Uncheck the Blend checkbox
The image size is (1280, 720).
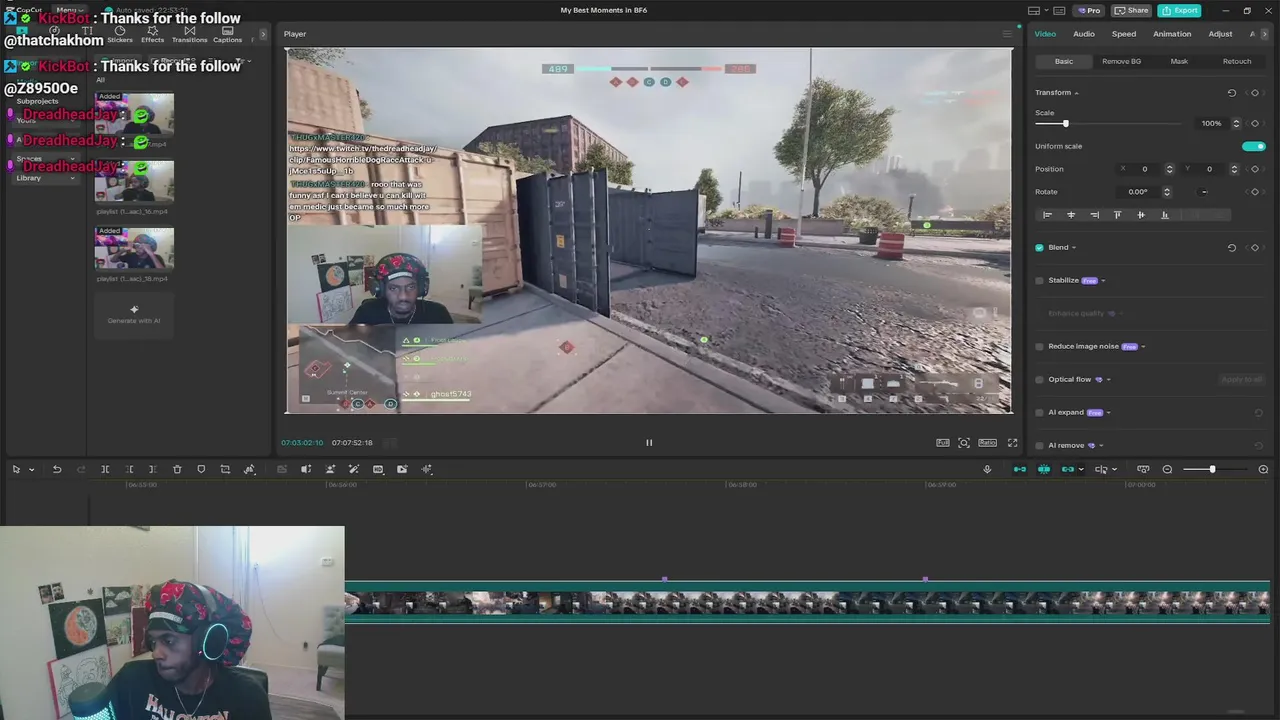pyautogui.click(x=1039, y=248)
